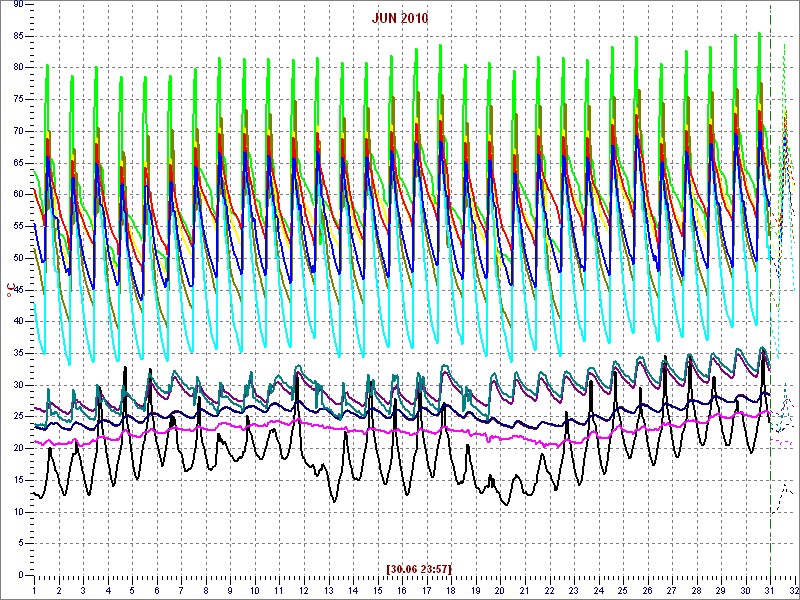
Task: Click day 14 label on the date axis
Action: pos(353,590)
